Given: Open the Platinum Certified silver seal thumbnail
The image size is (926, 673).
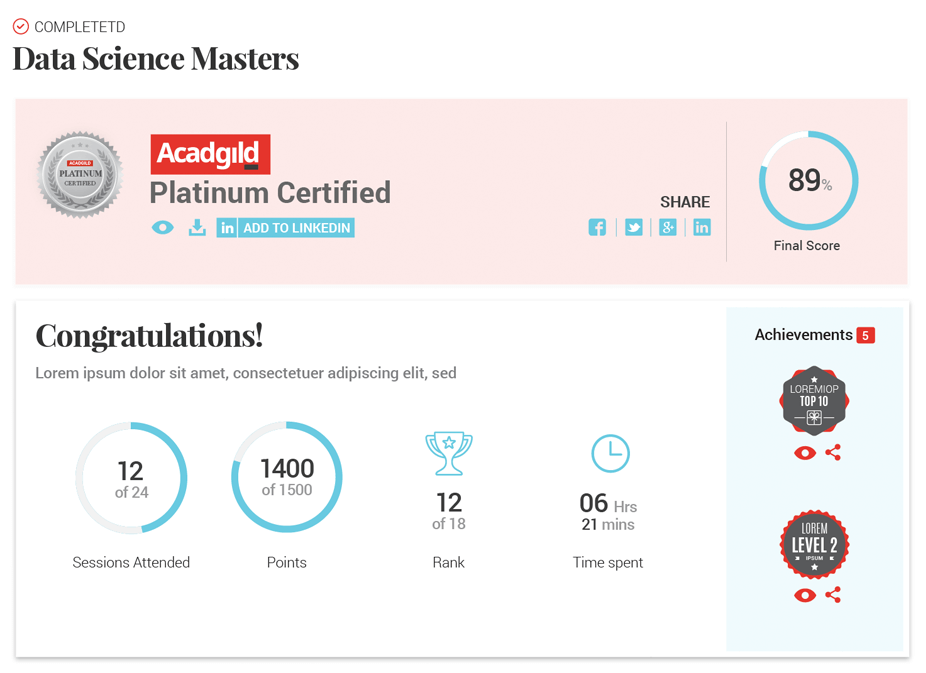Looking at the screenshot, I should [x=80, y=175].
